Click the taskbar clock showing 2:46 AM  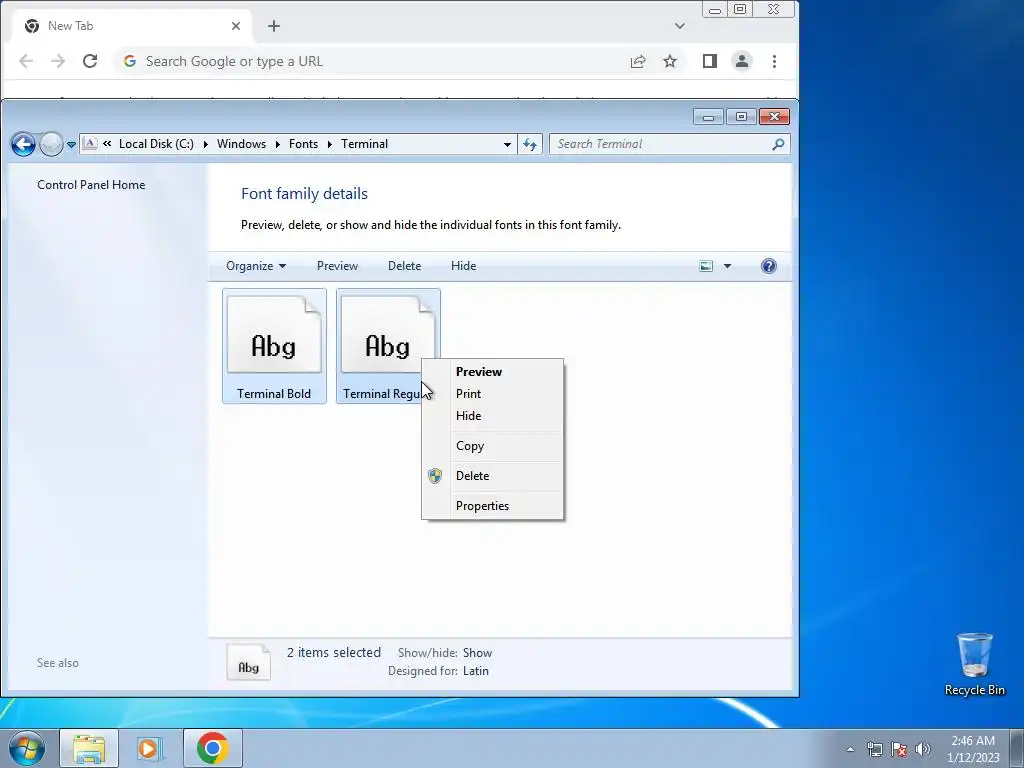click(973, 749)
